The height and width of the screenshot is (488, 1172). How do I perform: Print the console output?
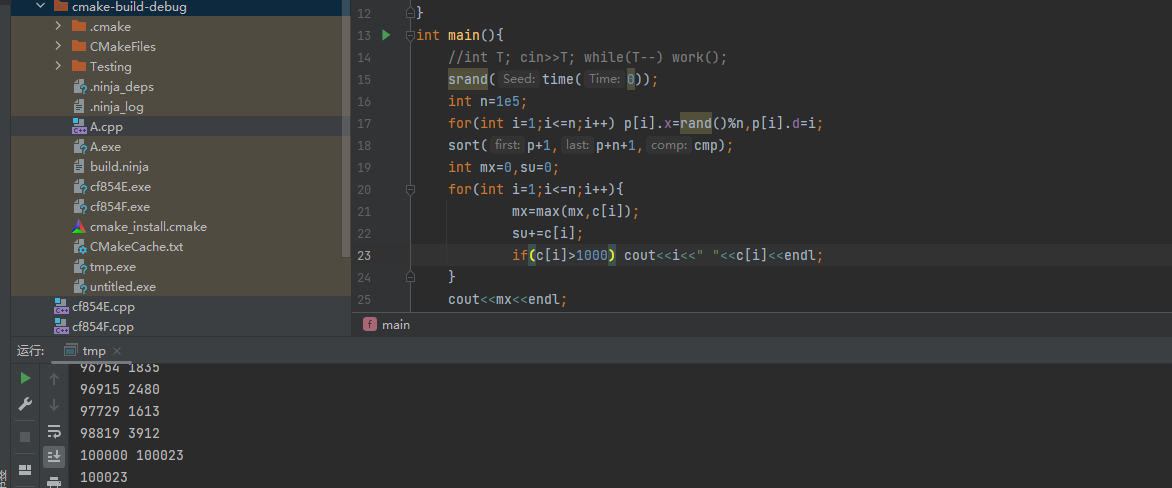(54, 481)
